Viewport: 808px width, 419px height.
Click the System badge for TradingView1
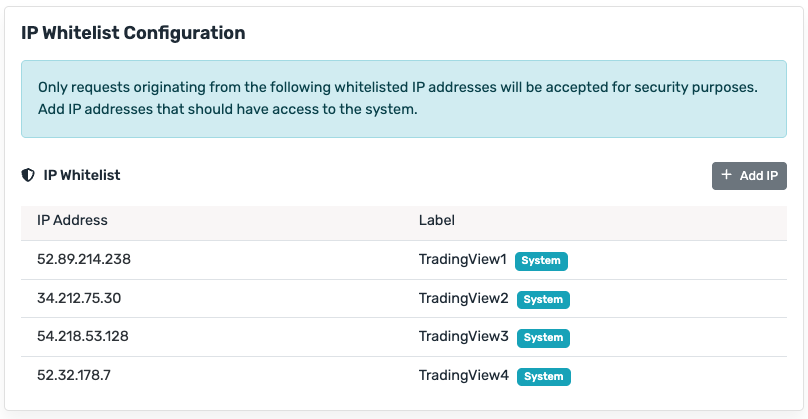(542, 261)
